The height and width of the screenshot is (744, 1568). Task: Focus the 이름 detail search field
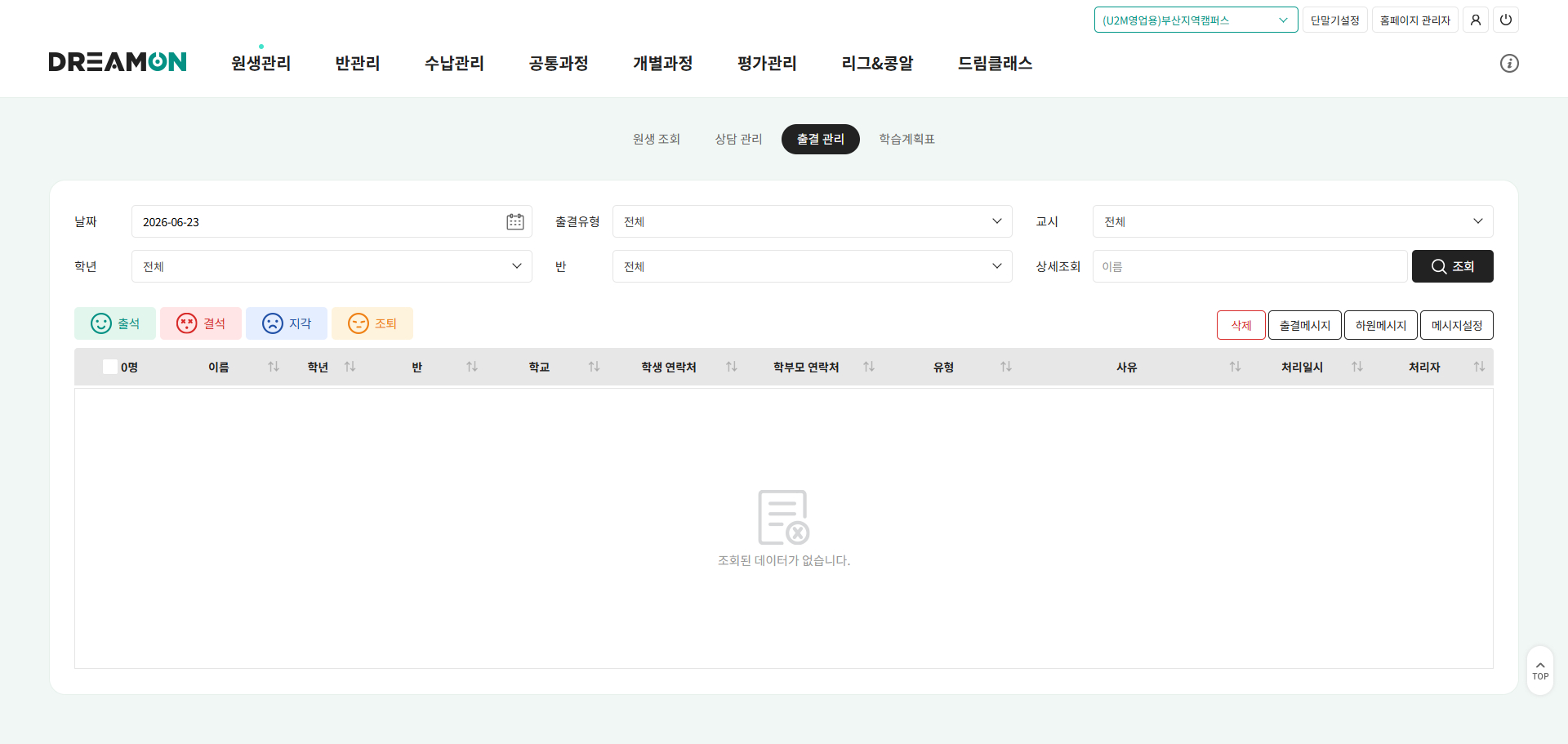pos(1250,266)
